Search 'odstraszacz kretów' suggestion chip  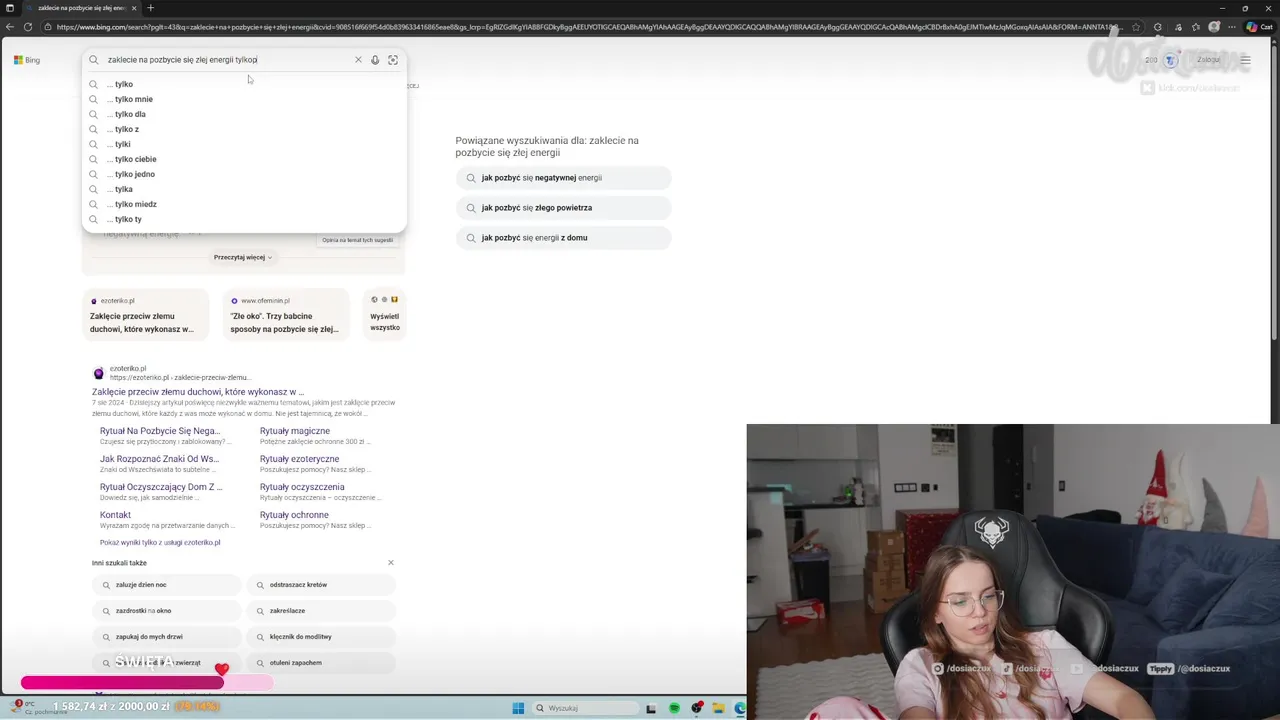[x=321, y=585]
